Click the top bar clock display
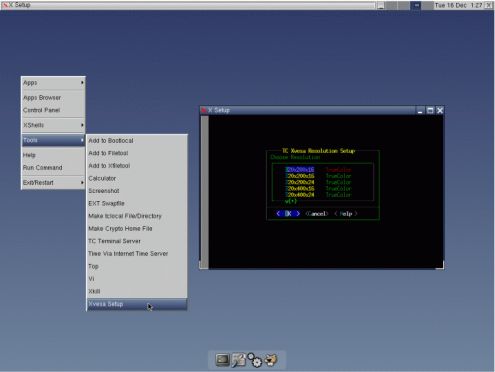Viewport: 495px width, 372px height. pos(458,5)
